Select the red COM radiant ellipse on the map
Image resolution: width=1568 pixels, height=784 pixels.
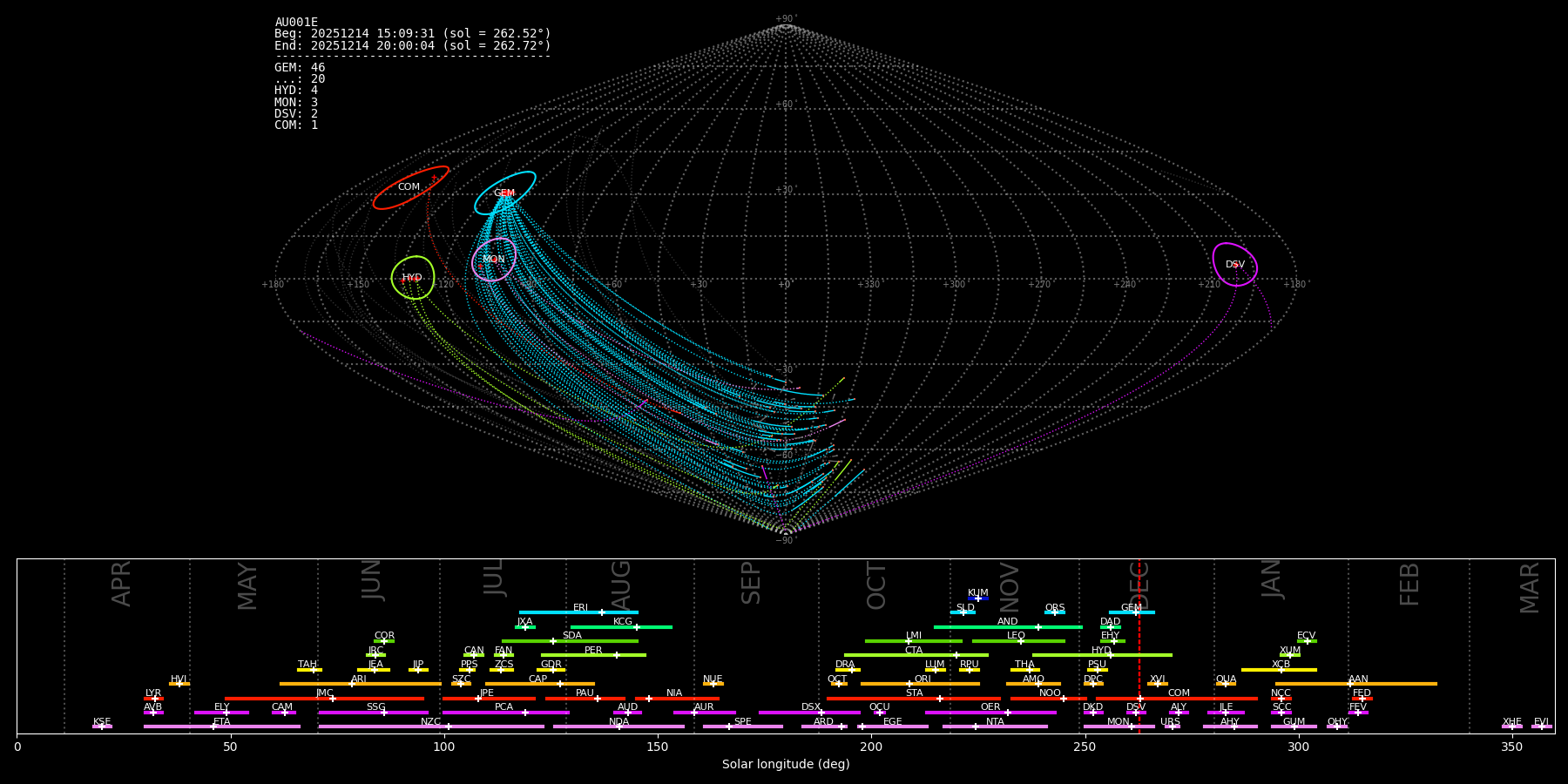point(410,187)
